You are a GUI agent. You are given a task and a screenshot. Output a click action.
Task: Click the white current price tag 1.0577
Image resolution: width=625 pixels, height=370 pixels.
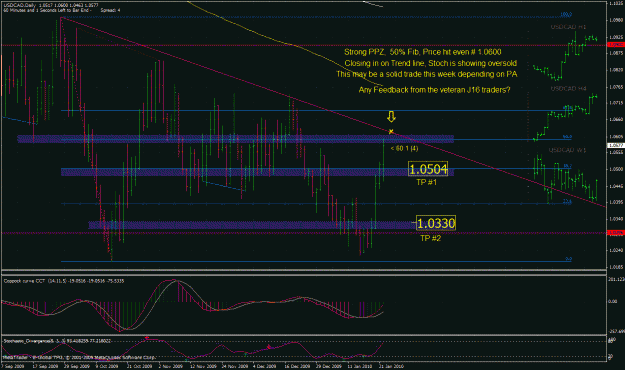616,146
